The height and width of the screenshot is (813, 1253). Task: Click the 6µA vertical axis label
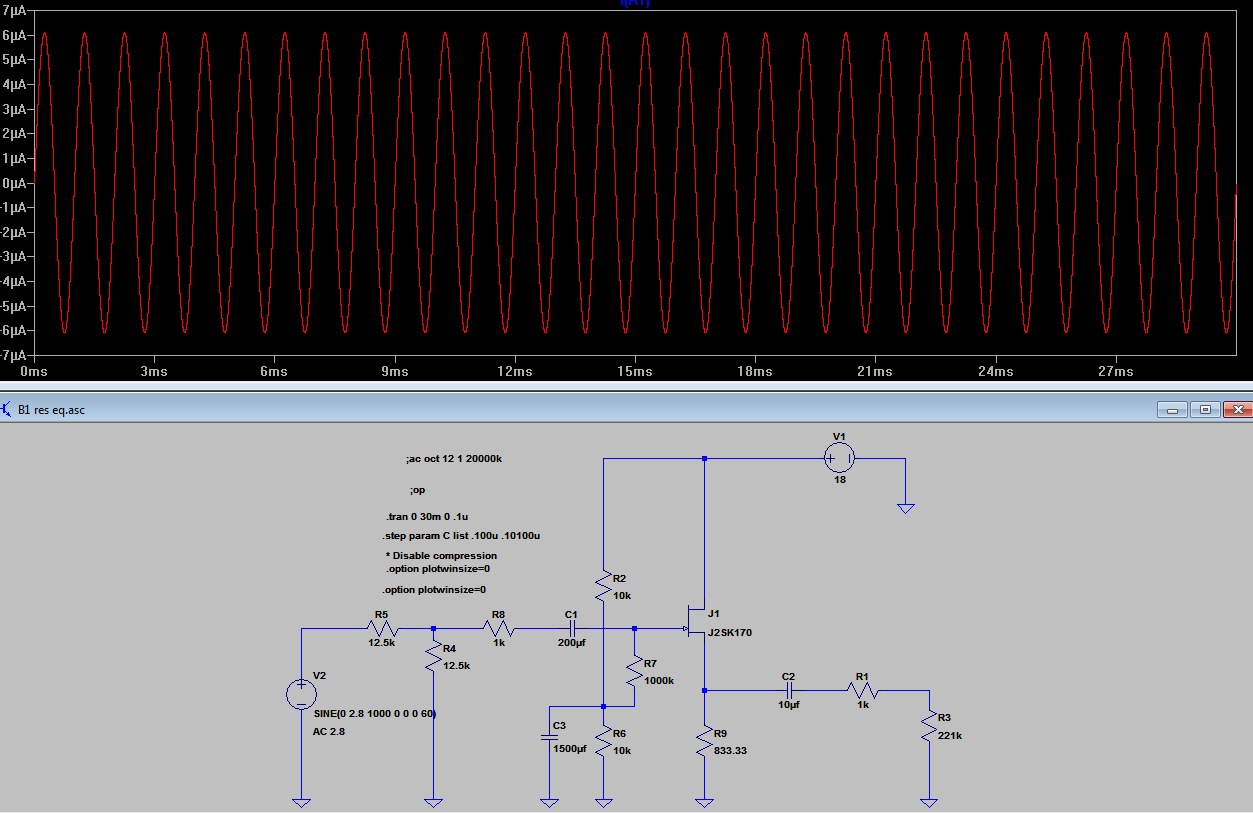(x=17, y=35)
